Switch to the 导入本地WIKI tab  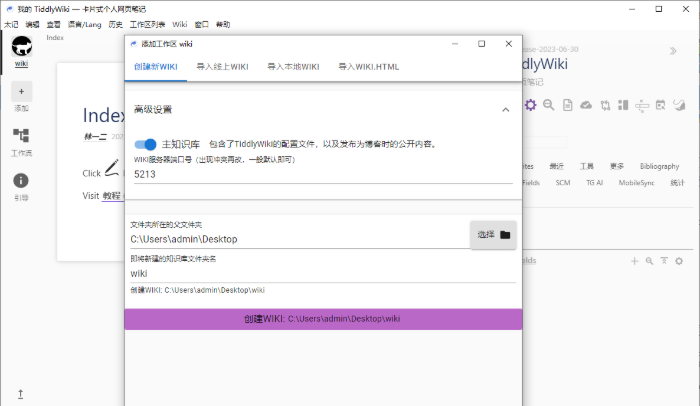(293, 67)
